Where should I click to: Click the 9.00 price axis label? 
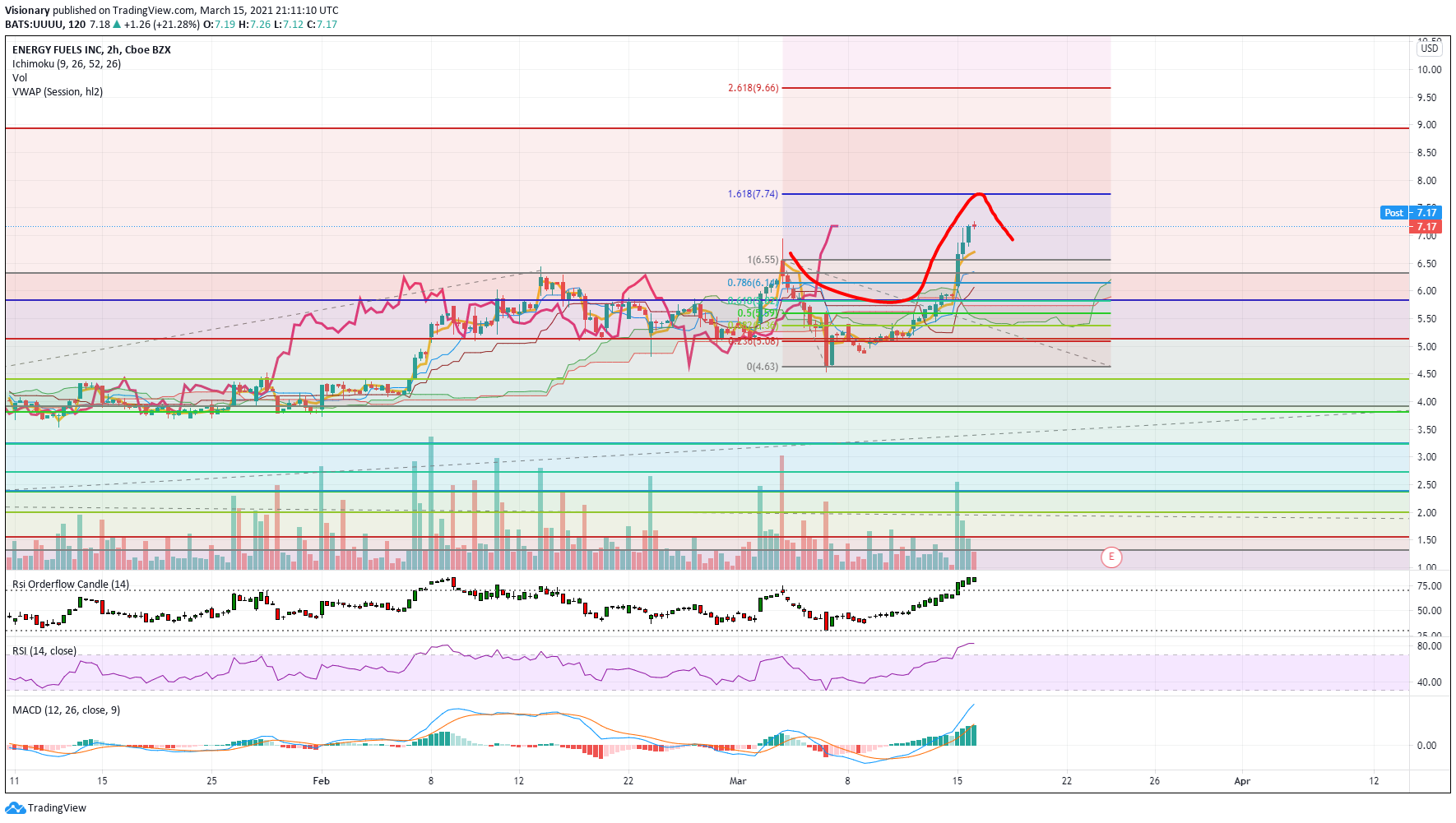1426,125
